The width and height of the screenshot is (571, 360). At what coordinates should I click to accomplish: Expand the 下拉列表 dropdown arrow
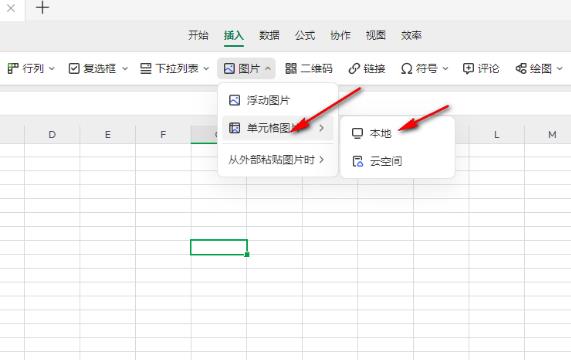click(x=206, y=68)
